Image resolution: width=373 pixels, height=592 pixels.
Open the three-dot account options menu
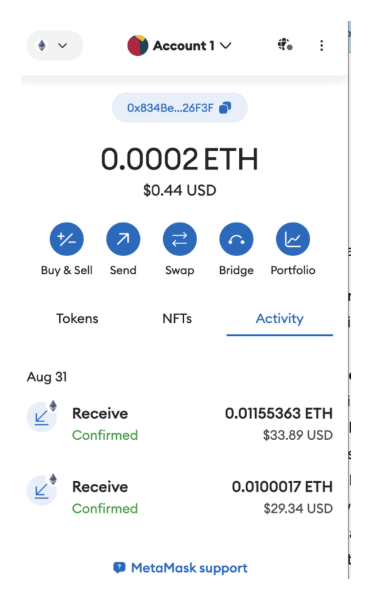click(322, 46)
